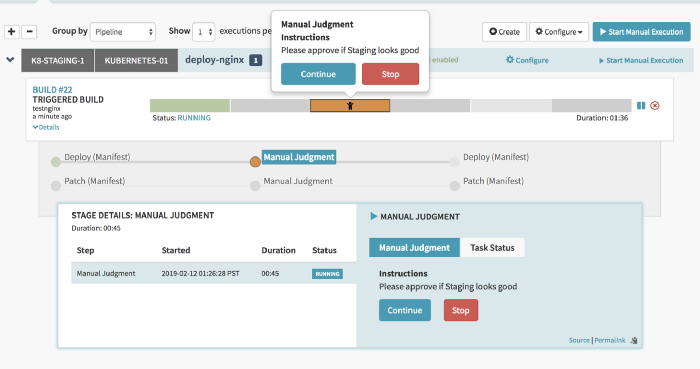Select the green Deploy (Manifest) stage node
This screenshot has width=700, height=369.
point(56,162)
